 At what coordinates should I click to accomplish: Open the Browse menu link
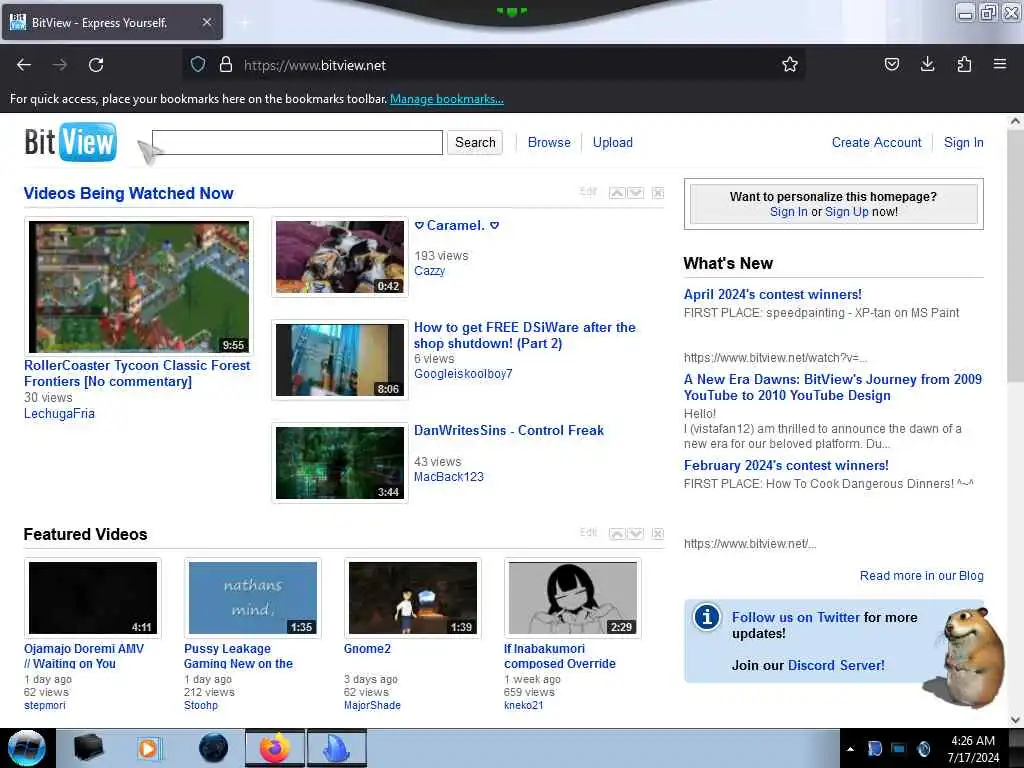(x=549, y=142)
